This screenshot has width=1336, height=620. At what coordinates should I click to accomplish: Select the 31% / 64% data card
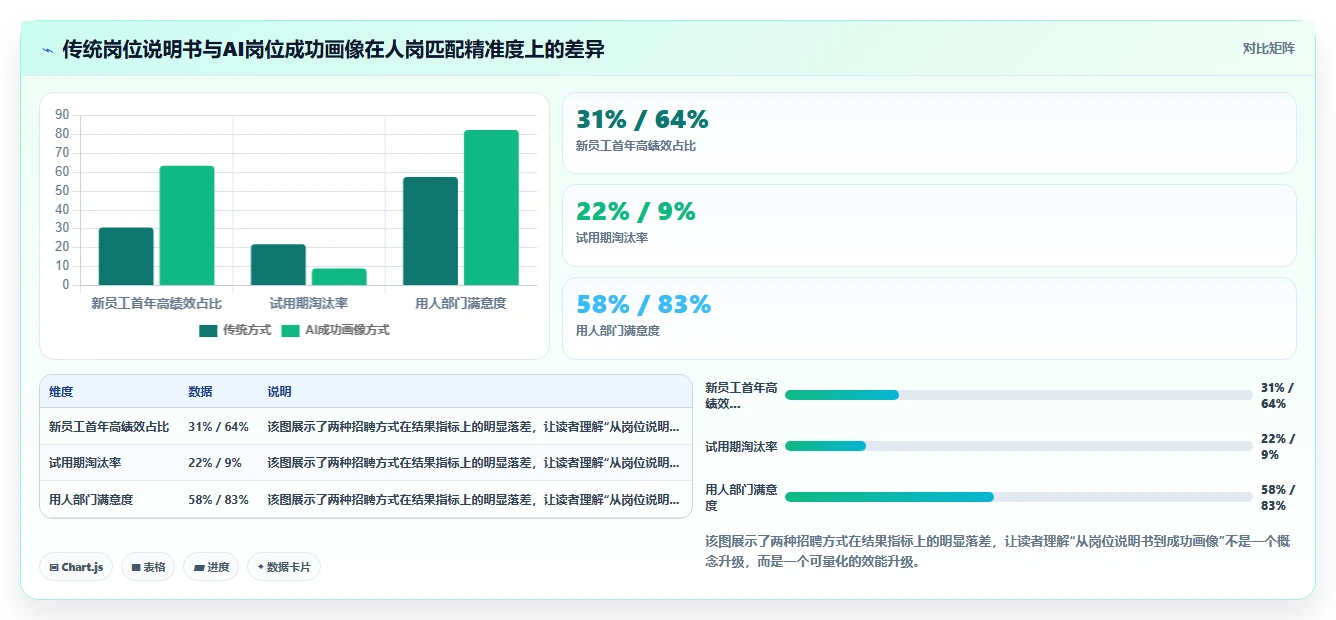point(929,133)
